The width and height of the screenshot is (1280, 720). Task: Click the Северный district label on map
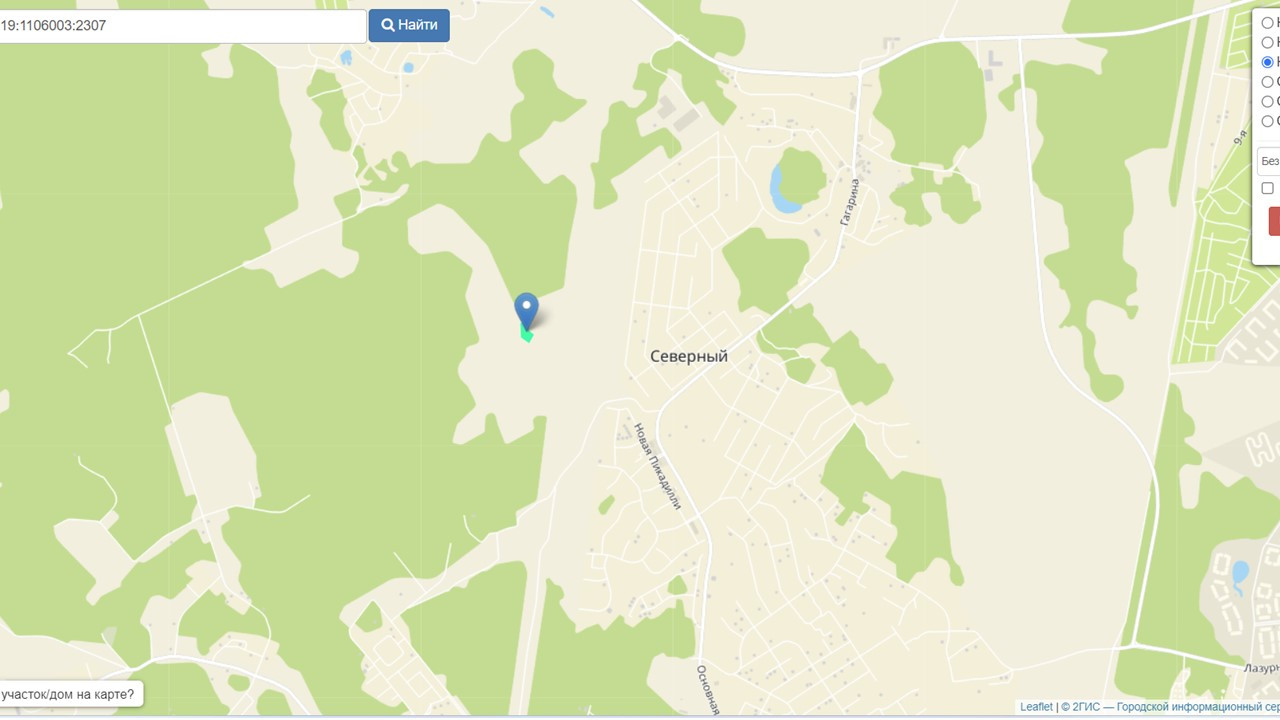(689, 356)
